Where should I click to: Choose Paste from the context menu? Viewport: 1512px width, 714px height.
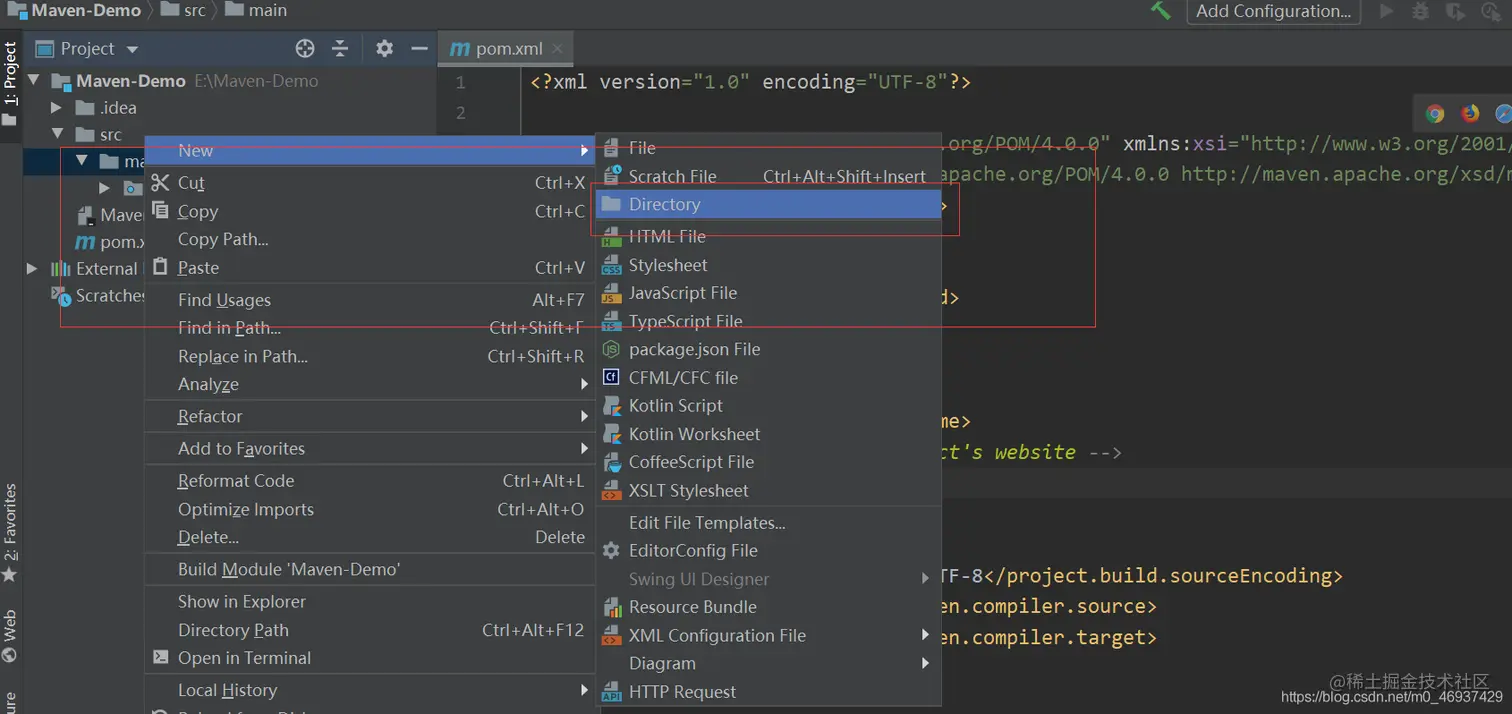click(370, 267)
